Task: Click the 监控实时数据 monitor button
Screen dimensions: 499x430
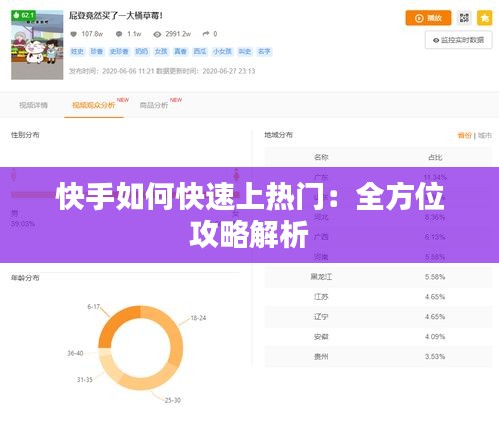Action: coord(459,40)
